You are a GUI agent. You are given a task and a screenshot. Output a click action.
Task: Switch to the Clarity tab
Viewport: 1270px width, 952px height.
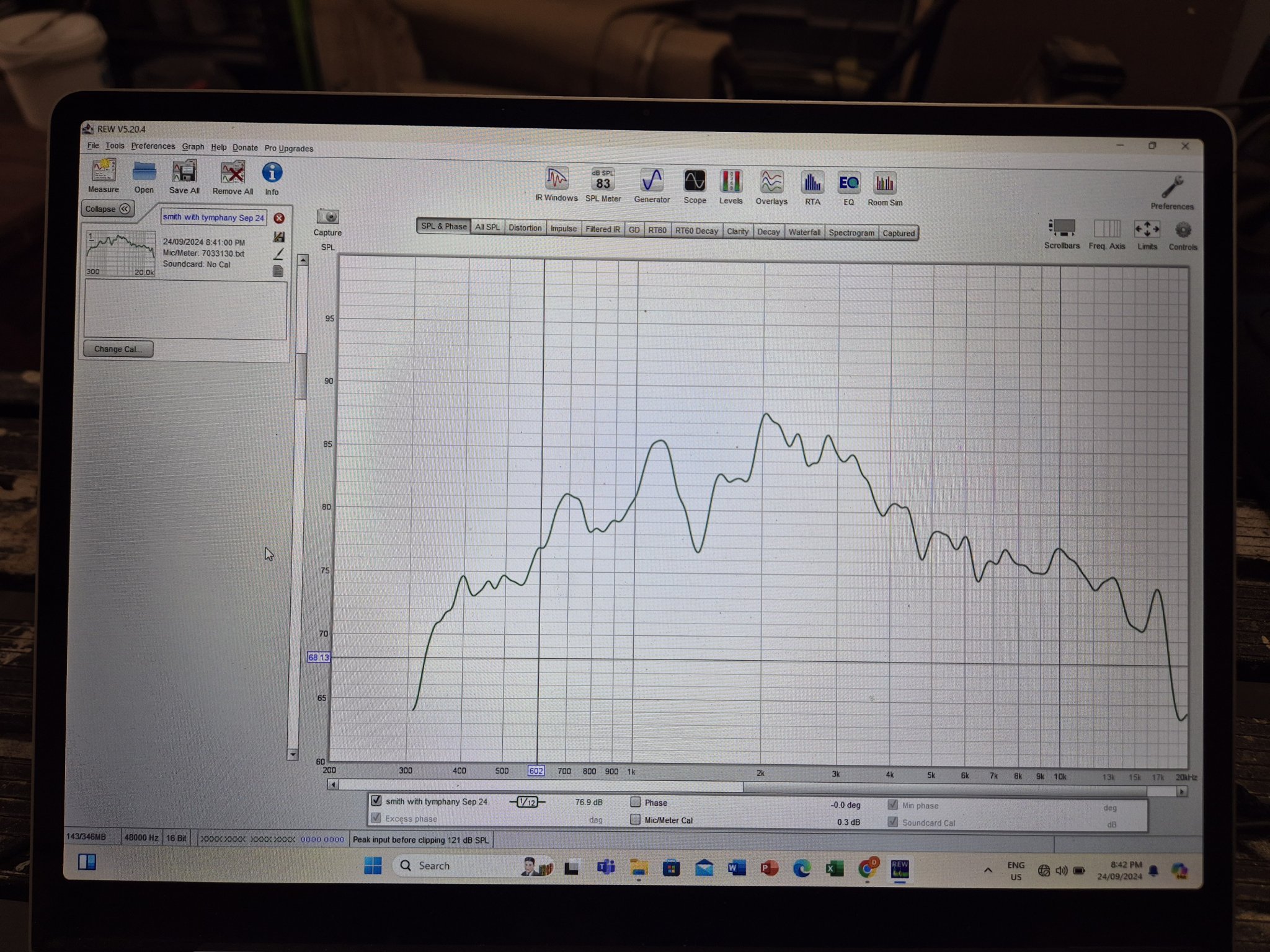pos(737,232)
